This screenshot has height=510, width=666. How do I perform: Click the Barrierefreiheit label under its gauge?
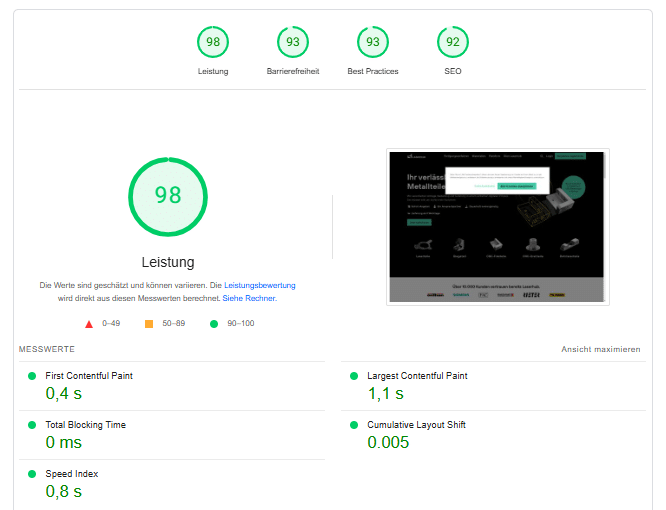[293, 71]
